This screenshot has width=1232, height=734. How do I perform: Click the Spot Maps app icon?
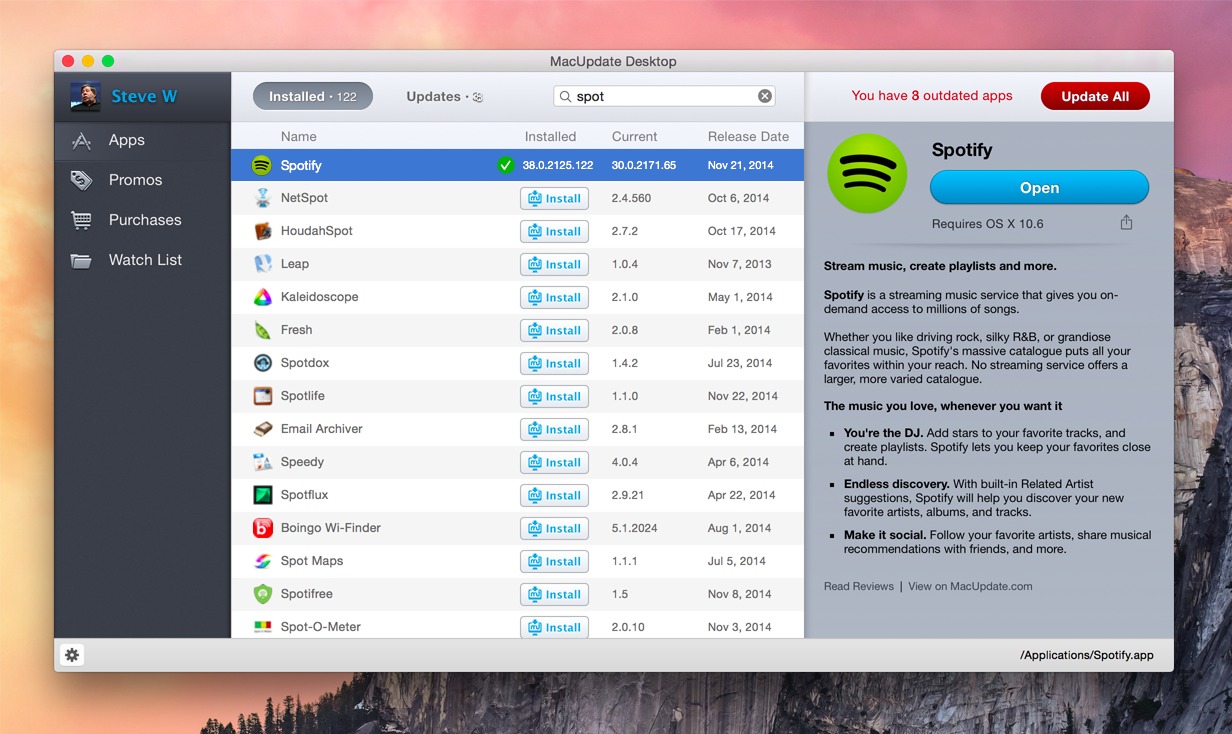click(262, 561)
